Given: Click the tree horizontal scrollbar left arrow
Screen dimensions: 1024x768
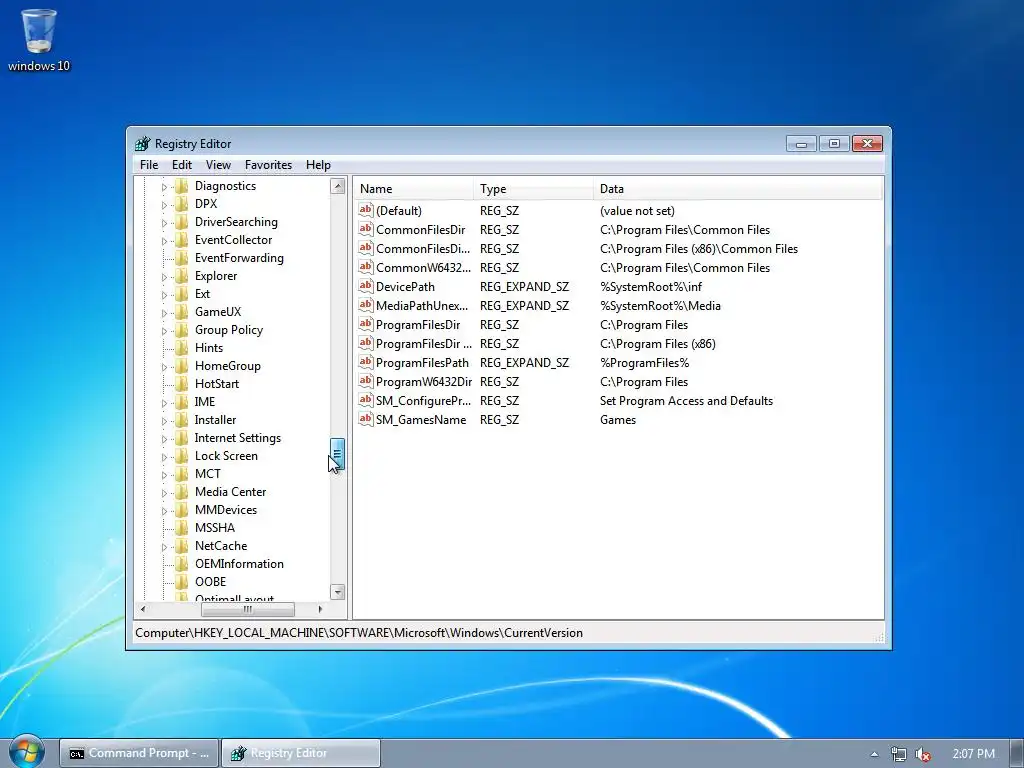Looking at the screenshot, I should click(x=143, y=609).
